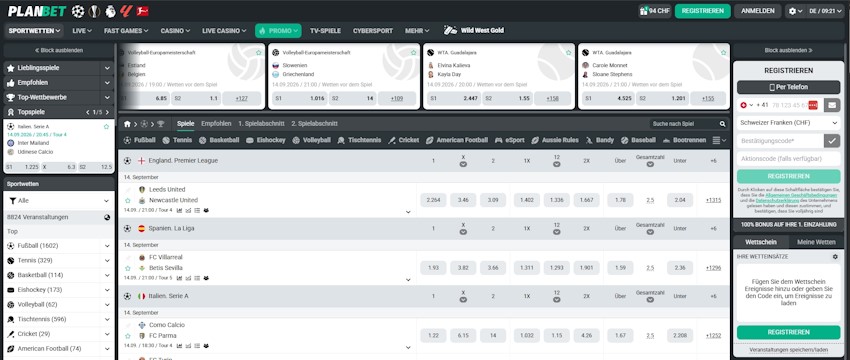850x360 pixels.
Task: Click the magnifier icon in game search
Action: coord(723,124)
